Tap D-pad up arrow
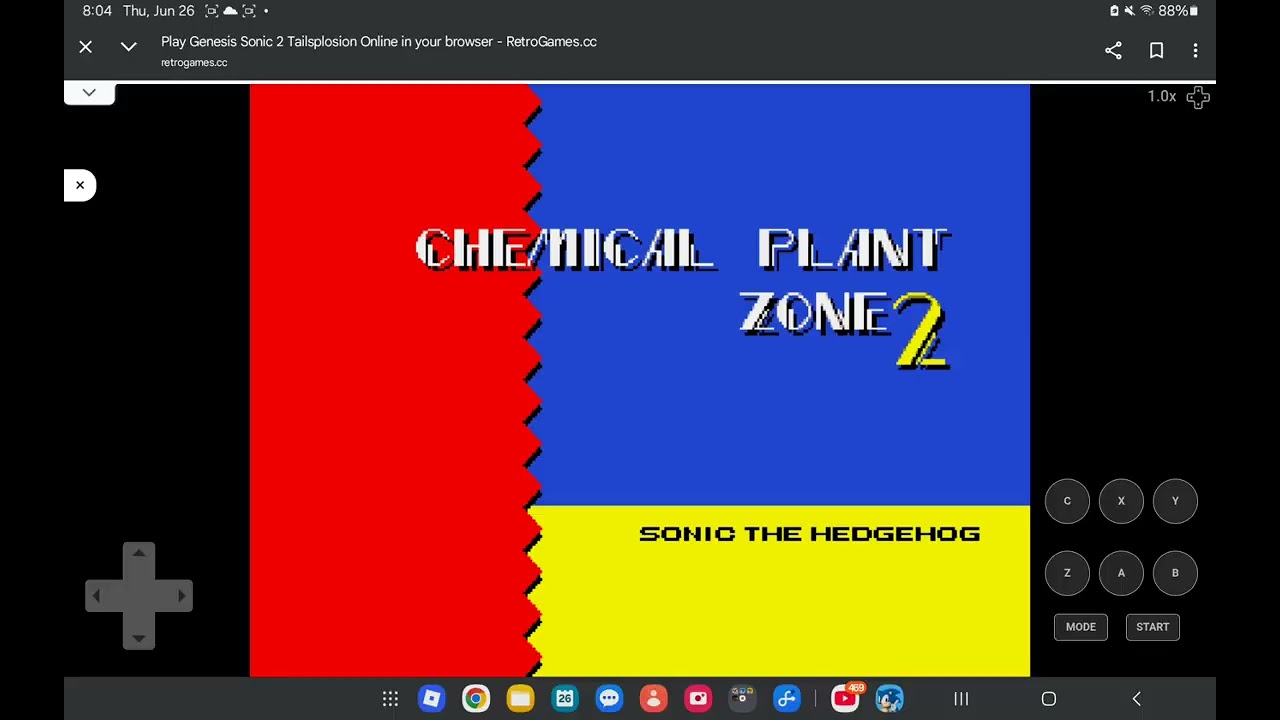Image resolution: width=1280 pixels, height=720 pixels. pos(139,555)
